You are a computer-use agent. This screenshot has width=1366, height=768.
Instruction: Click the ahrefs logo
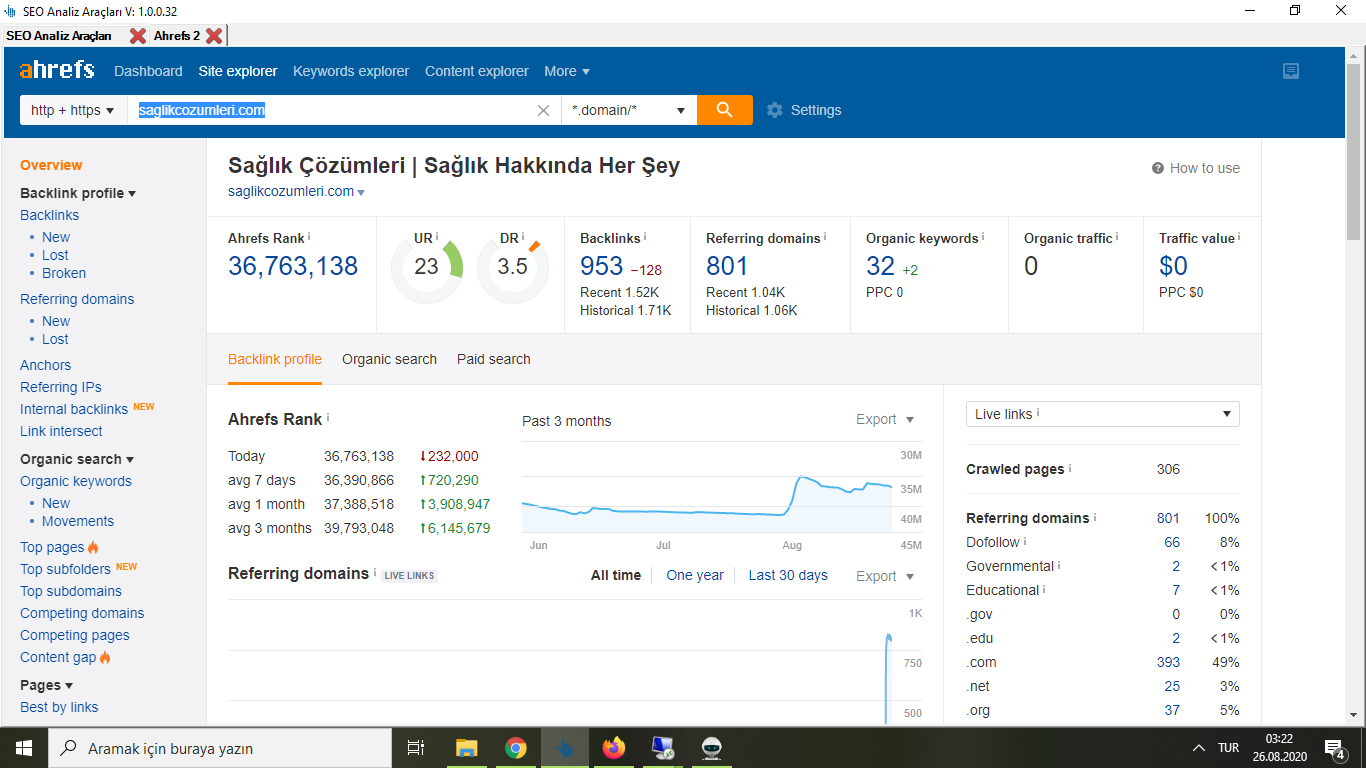57,70
